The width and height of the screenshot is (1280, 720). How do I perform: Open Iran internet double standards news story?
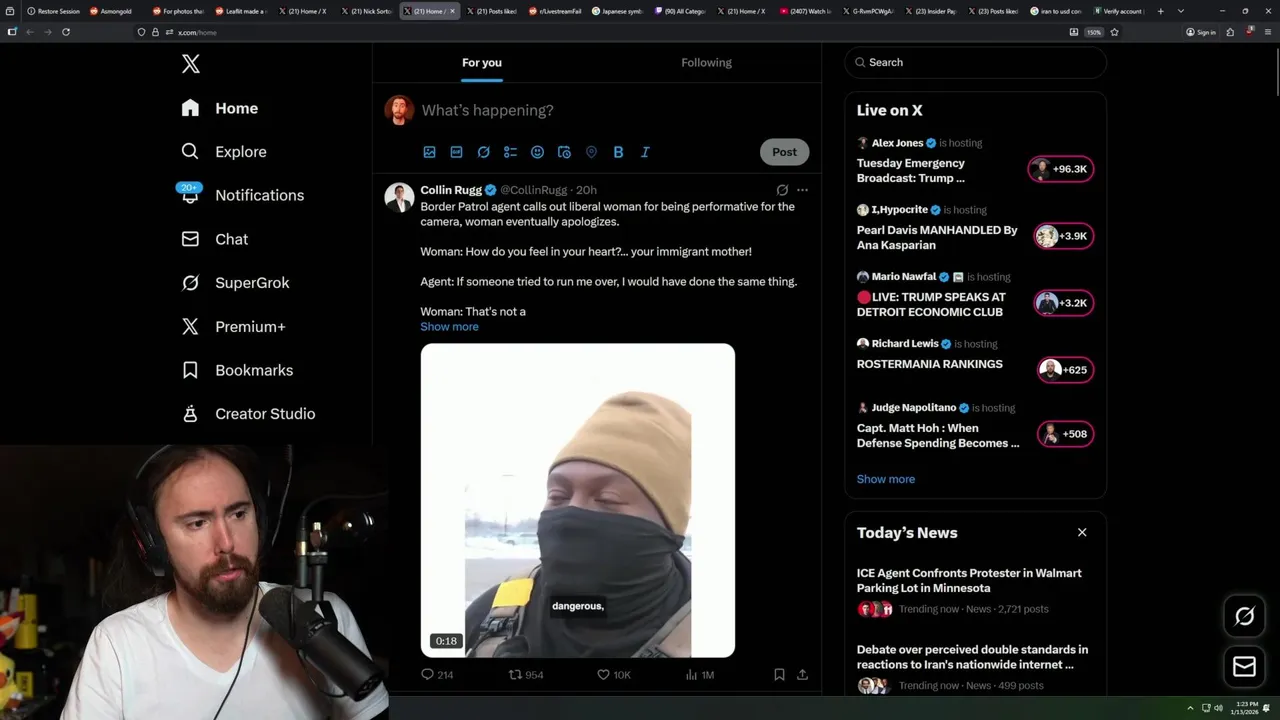(x=972, y=657)
